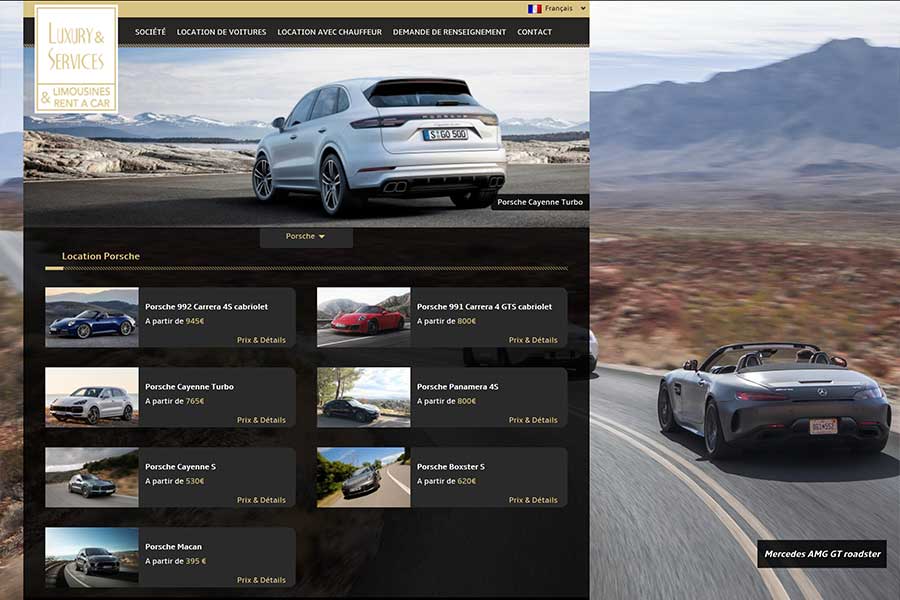Open Prix & Détails for 992 Carrera 4S
900x600 pixels.
[261, 340]
